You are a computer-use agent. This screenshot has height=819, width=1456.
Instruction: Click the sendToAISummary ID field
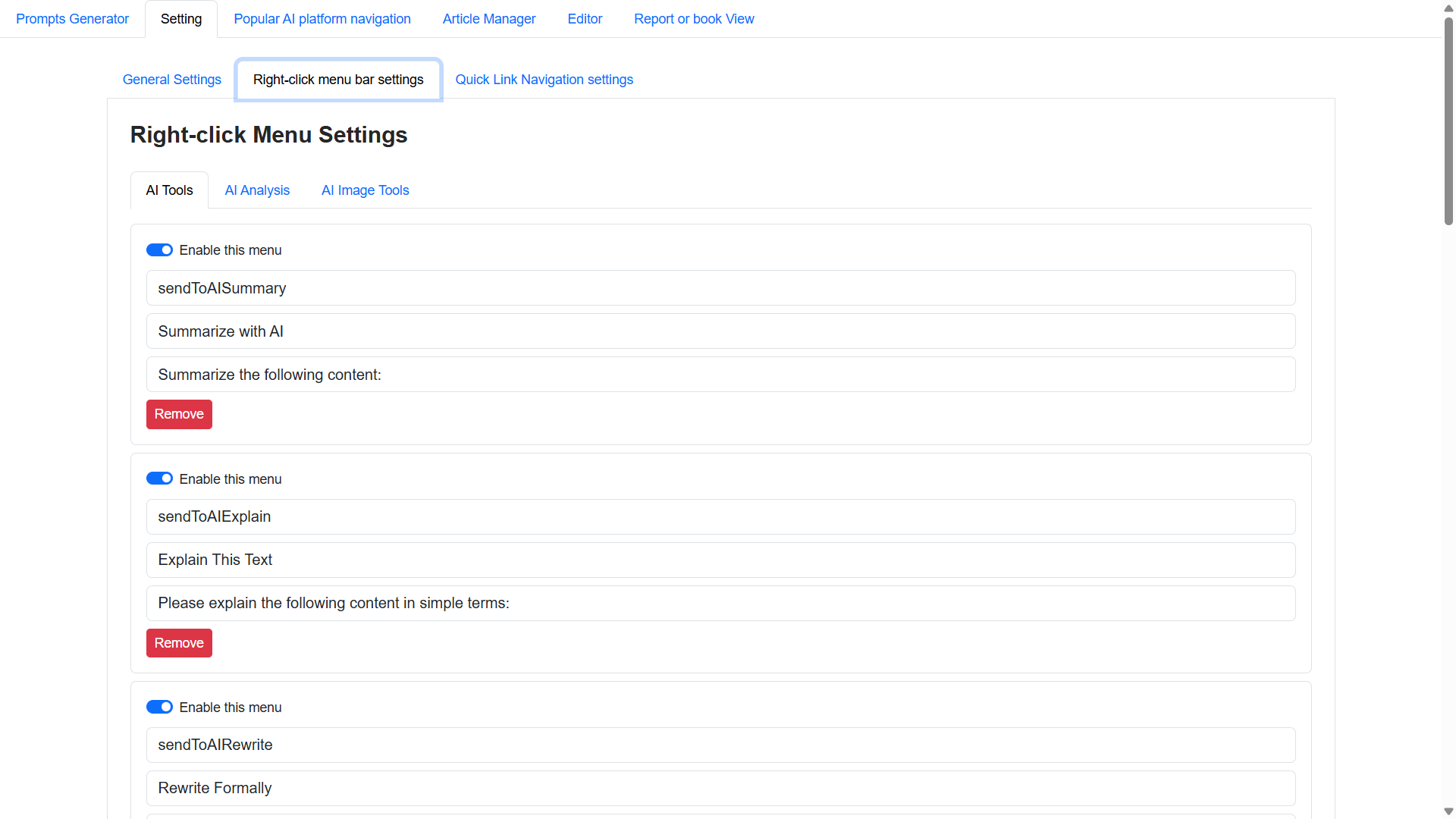coord(720,288)
